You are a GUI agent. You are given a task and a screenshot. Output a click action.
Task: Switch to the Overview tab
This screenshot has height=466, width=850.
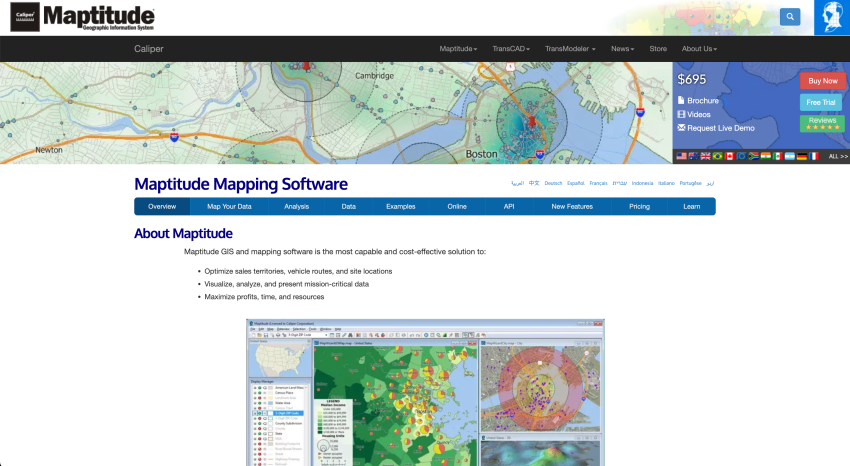tap(162, 206)
